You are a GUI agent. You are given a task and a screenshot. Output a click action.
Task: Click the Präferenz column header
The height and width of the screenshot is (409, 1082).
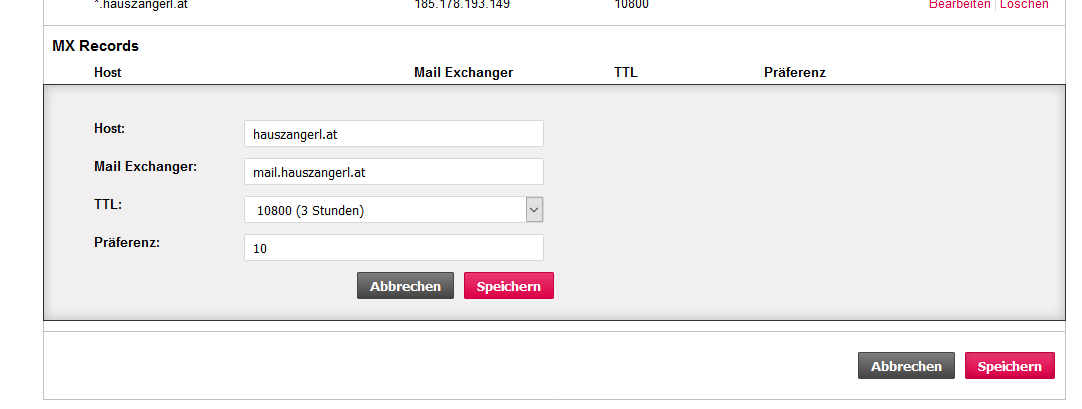pyautogui.click(x=794, y=73)
